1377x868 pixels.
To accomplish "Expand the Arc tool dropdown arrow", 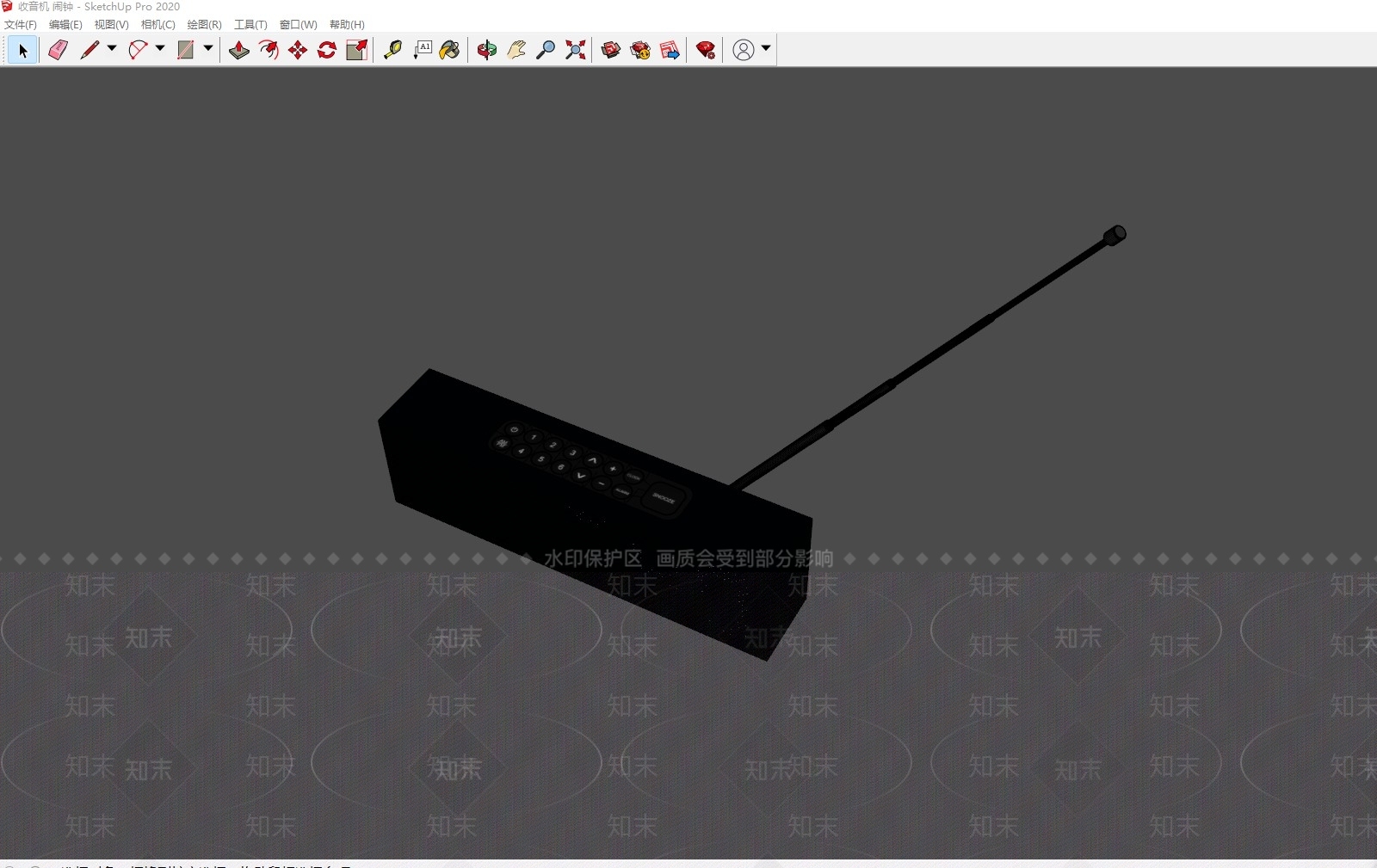I will 160,49.
